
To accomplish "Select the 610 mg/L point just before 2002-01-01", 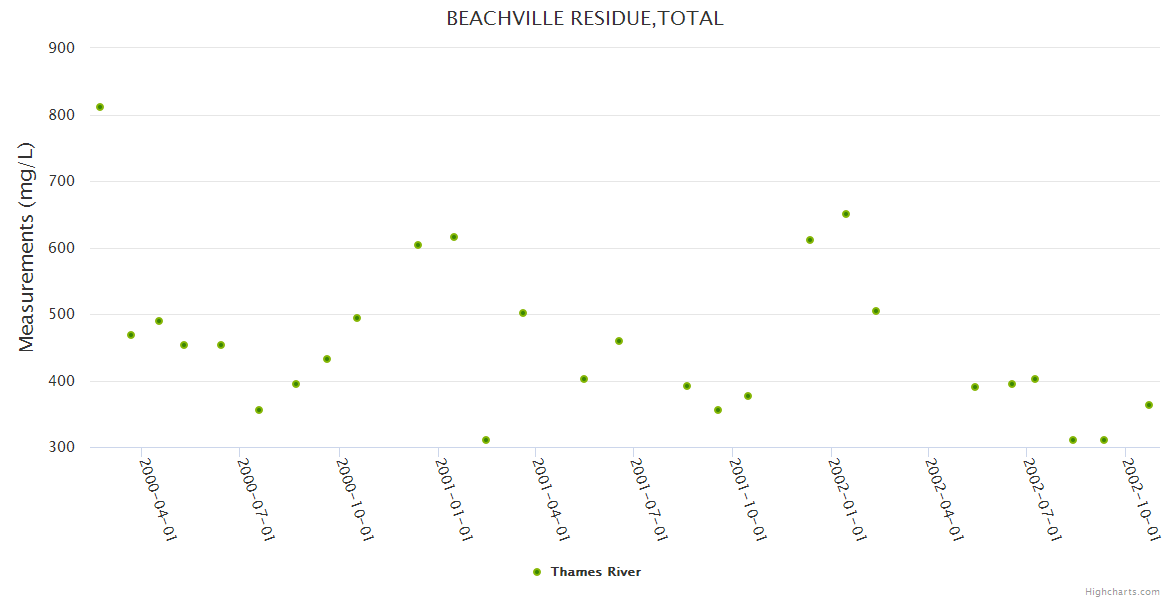I will click(810, 240).
